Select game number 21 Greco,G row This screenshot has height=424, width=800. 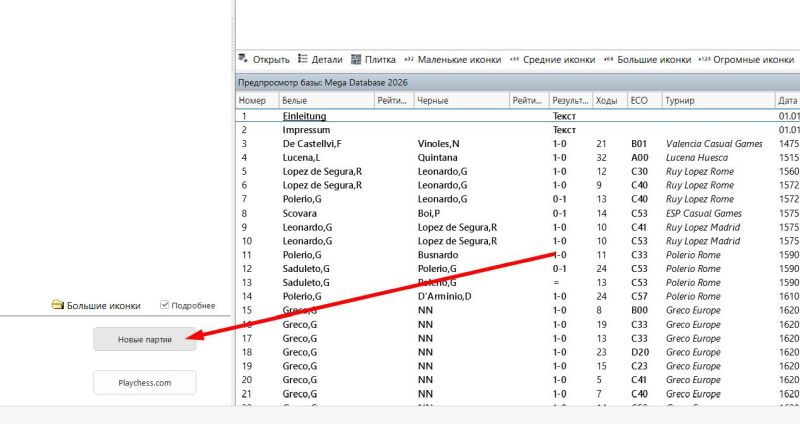518,394
